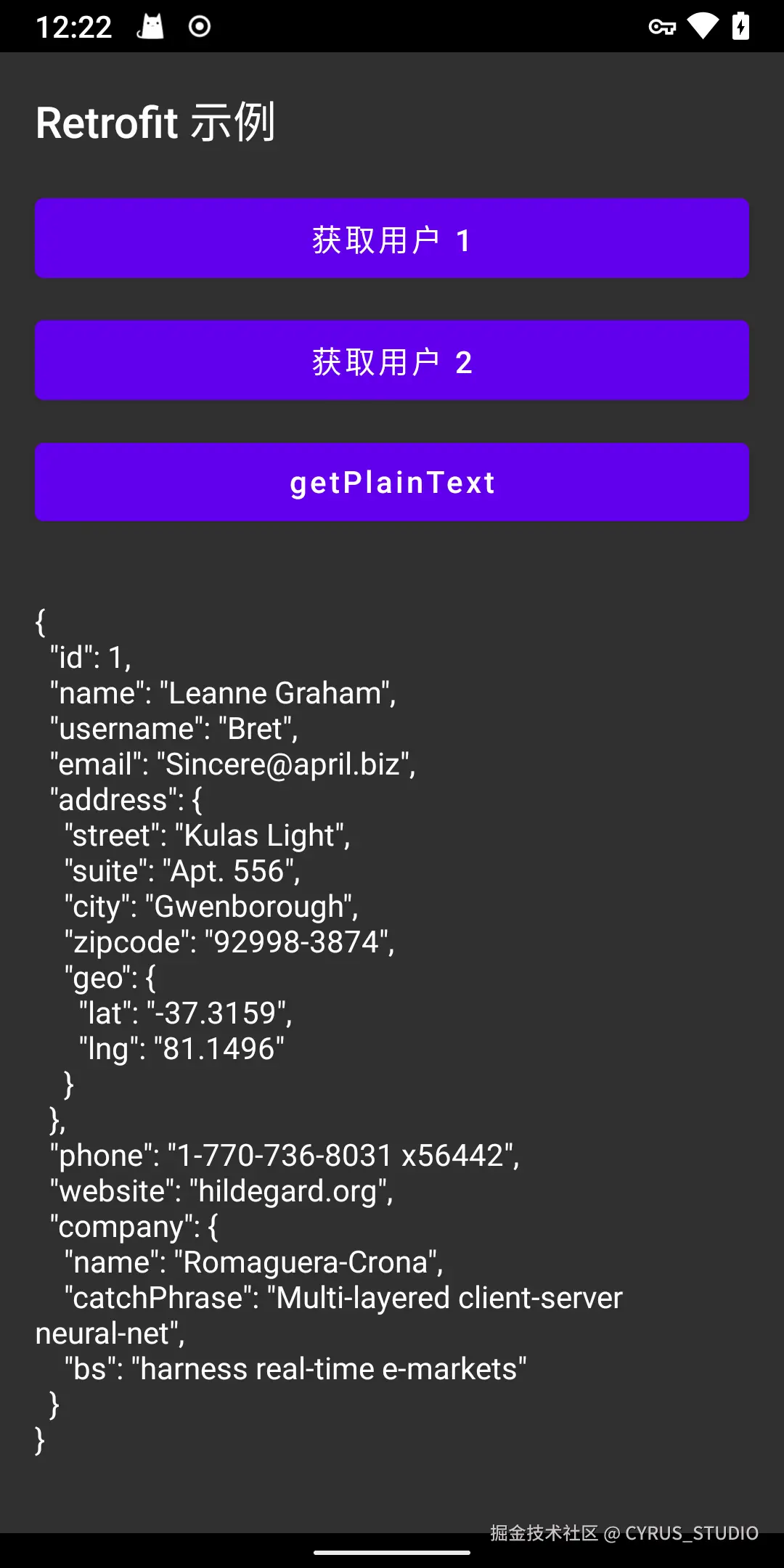
Task: Tap the 12:22 clock in status bar
Action: pos(73,28)
